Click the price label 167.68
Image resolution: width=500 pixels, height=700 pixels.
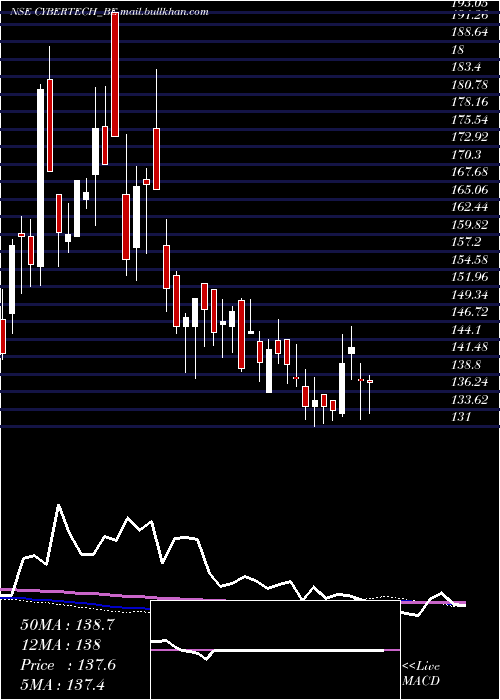[471, 172]
